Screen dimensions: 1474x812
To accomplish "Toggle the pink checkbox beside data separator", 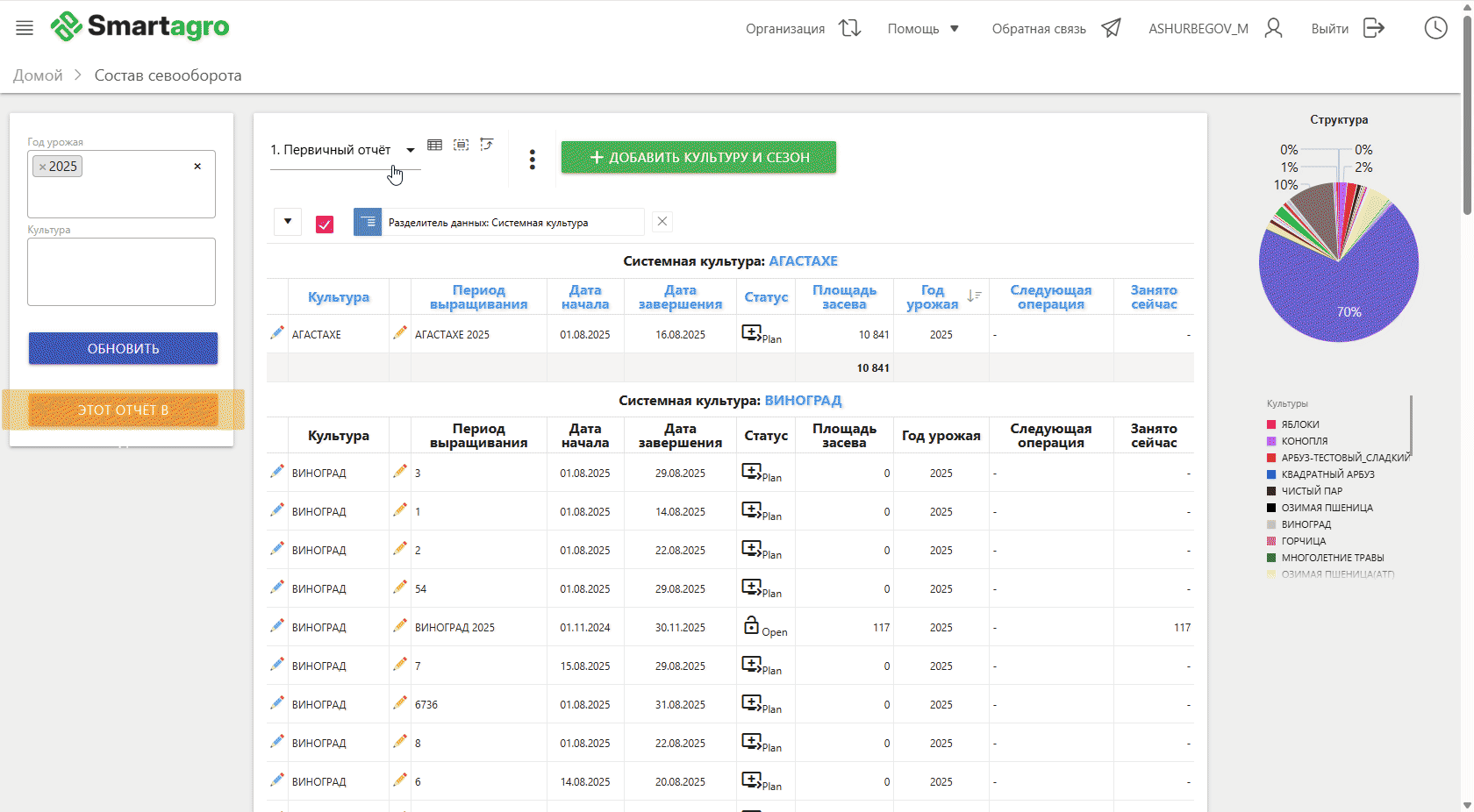I will pyautogui.click(x=325, y=224).
